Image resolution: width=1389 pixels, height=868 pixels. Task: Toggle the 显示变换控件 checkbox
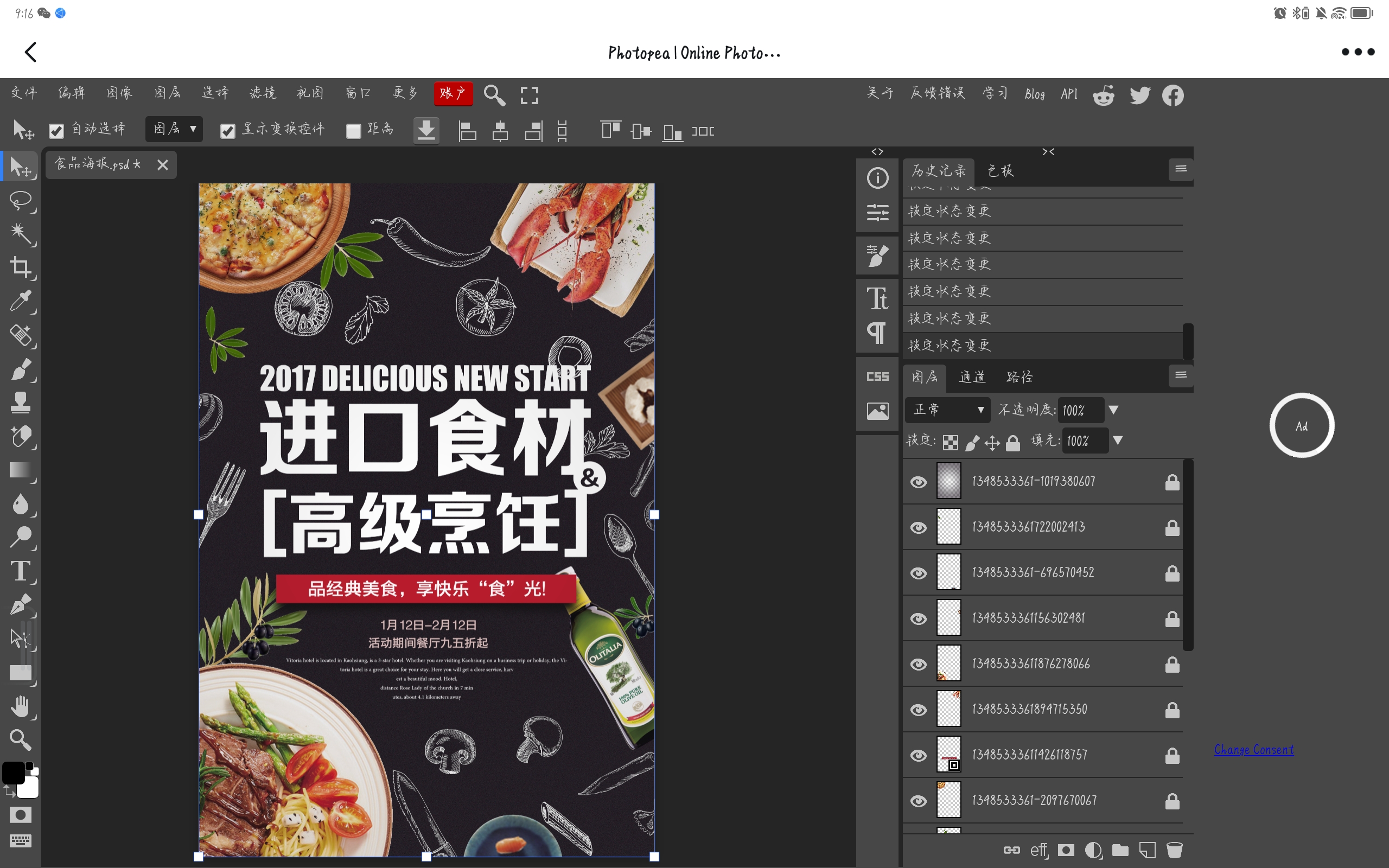tap(228, 131)
